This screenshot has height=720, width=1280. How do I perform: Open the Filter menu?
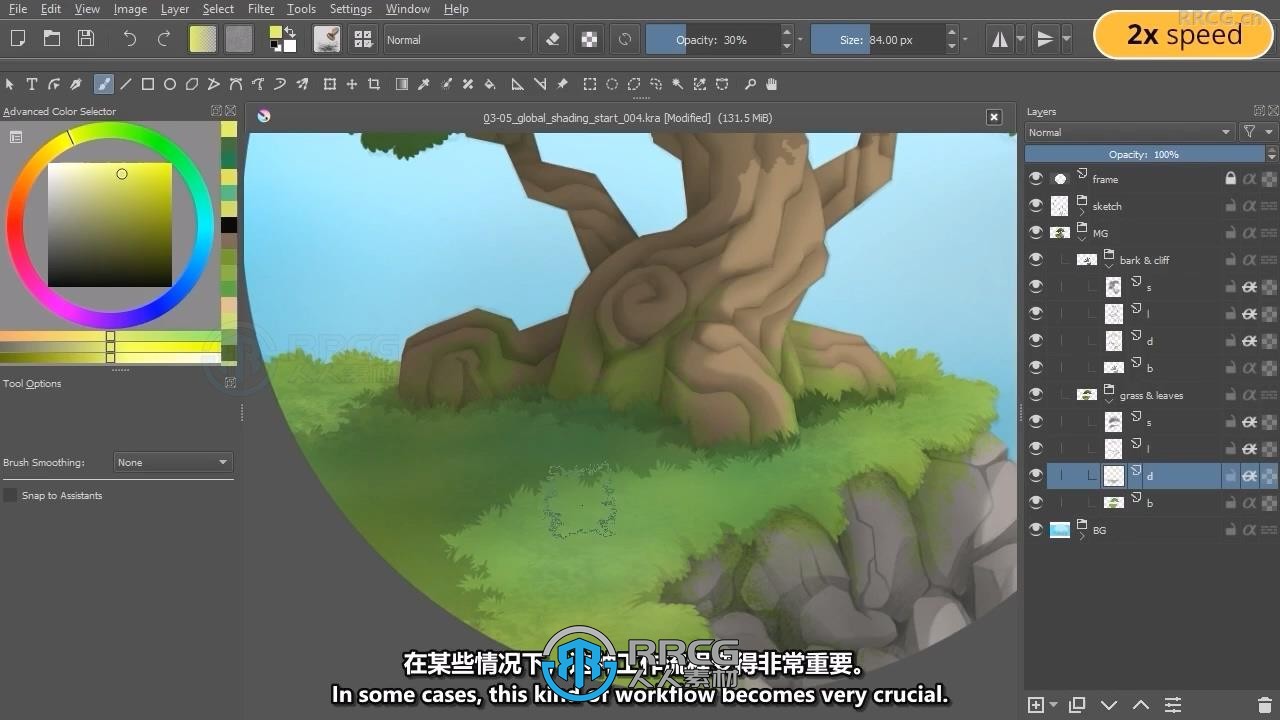(x=261, y=9)
